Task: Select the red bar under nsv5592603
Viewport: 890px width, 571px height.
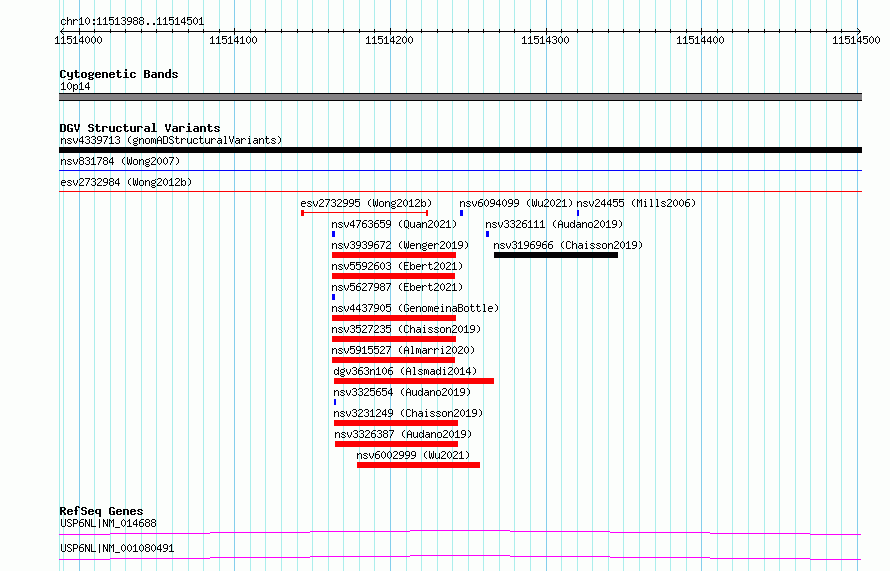Action: 393,276
